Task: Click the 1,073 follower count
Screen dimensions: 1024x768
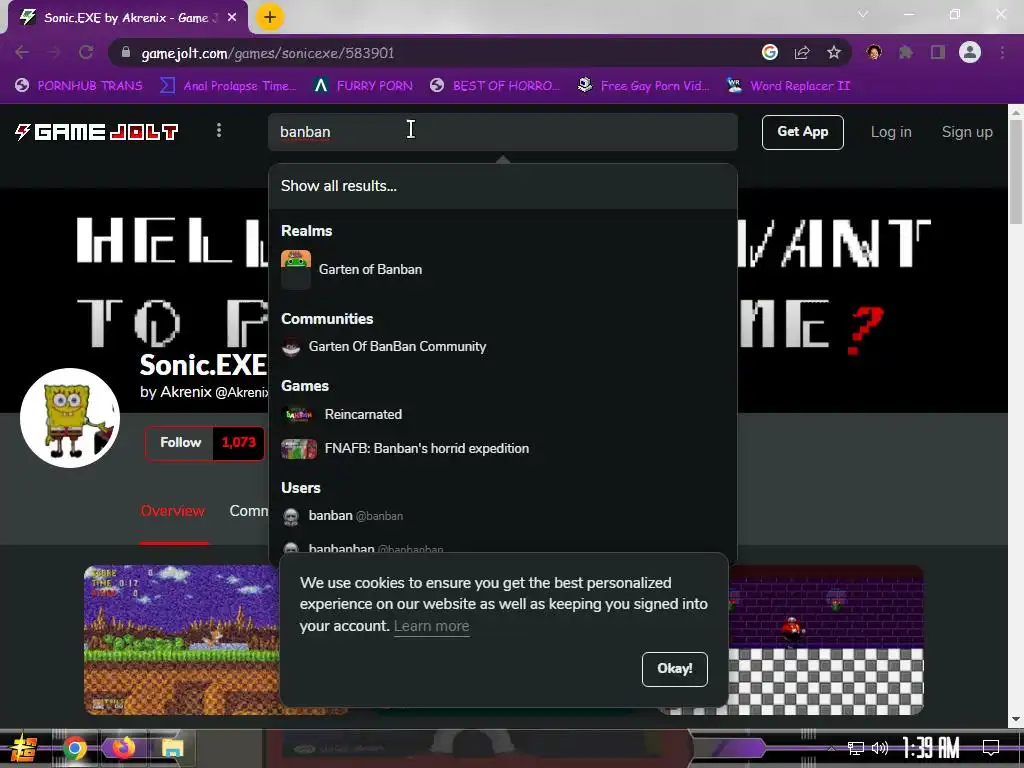Action: point(238,443)
